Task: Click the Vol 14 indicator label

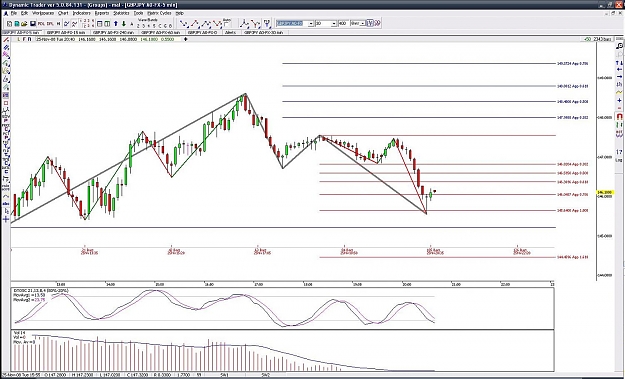Action: pyautogui.click(x=18, y=332)
